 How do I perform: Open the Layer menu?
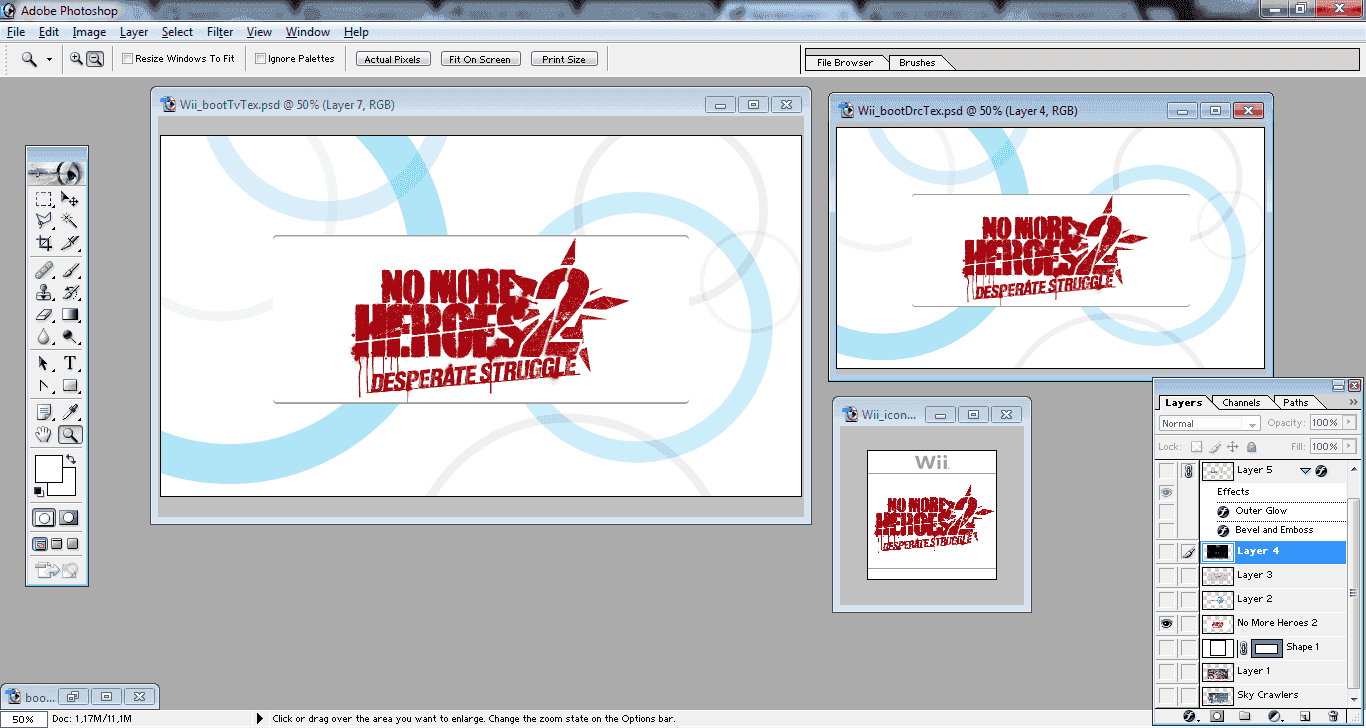tap(134, 32)
